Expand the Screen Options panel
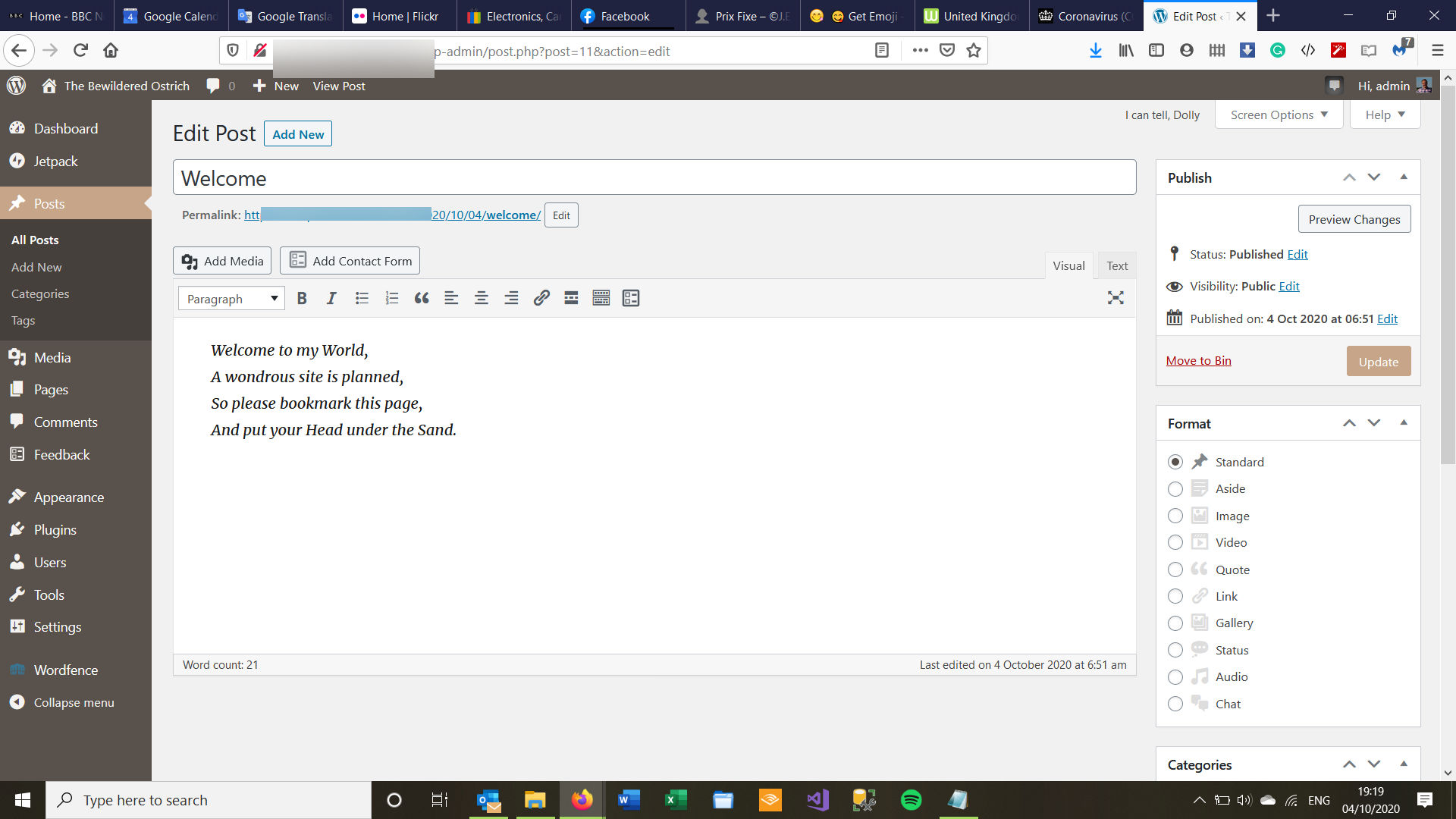The image size is (1456, 819). pos(1279,115)
